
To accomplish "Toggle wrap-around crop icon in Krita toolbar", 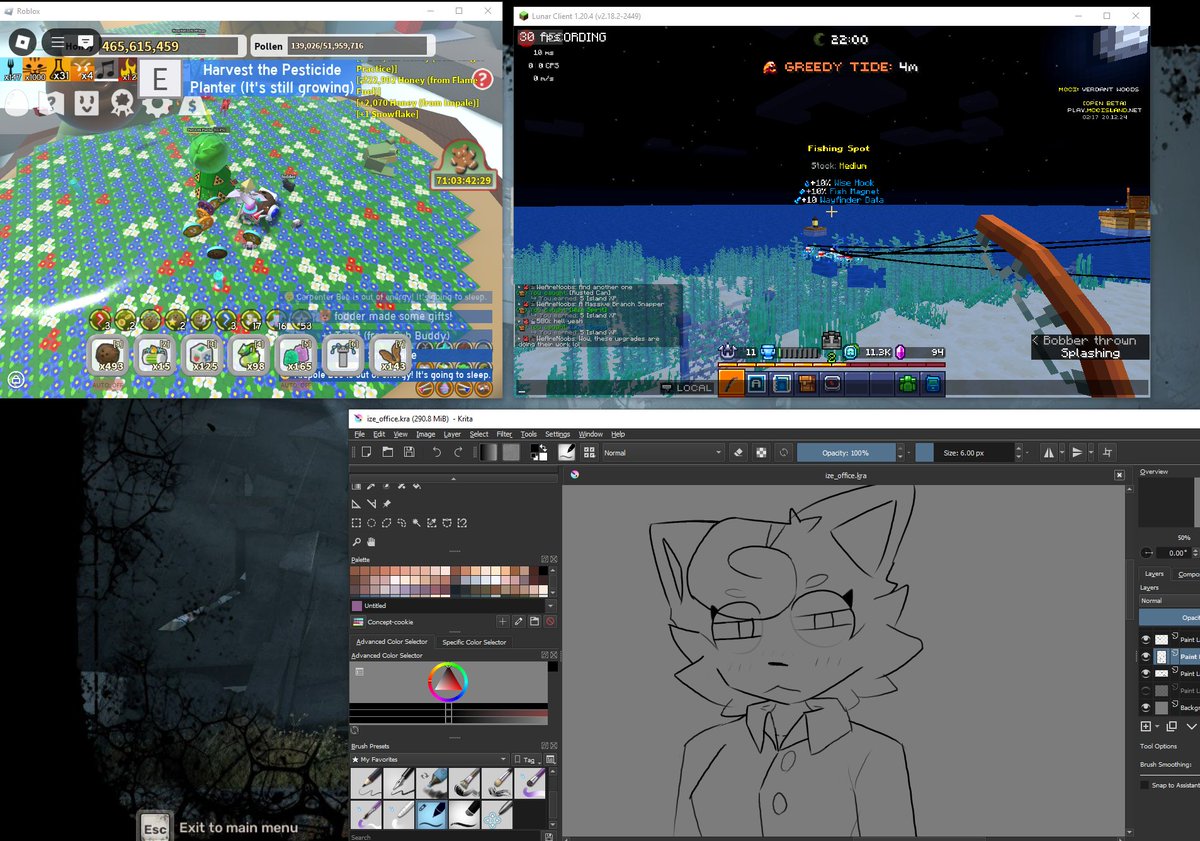I will pos(1107,452).
